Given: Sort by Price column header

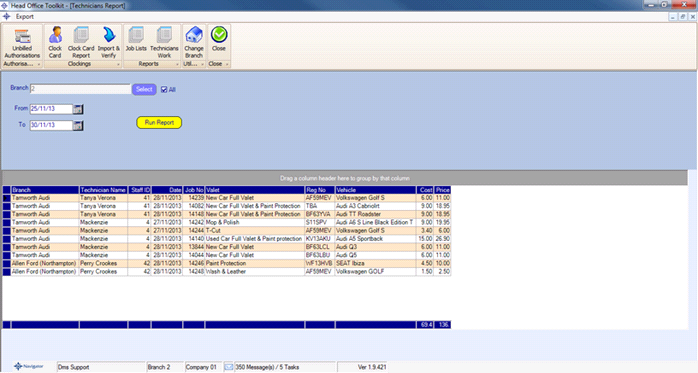Looking at the screenshot, I should coord(442,190).
